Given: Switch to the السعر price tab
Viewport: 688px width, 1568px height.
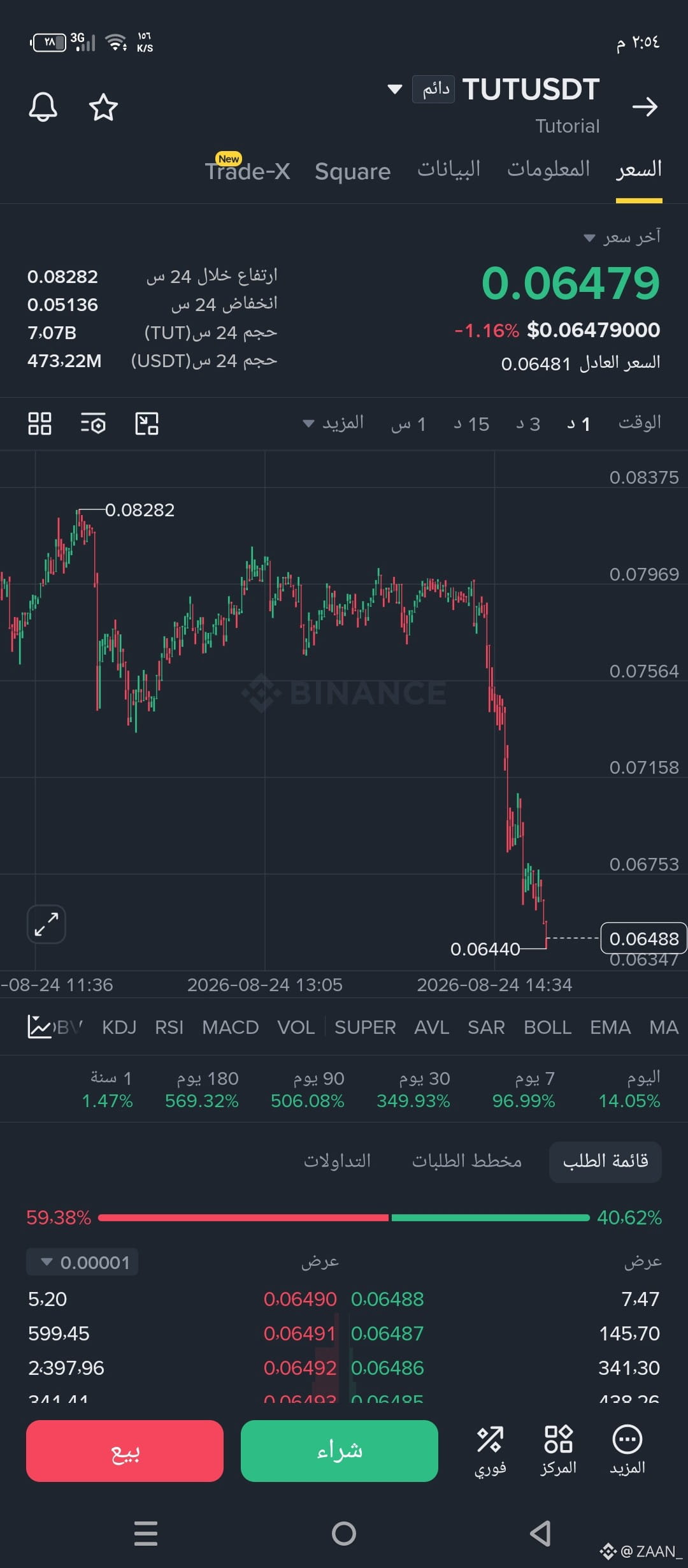Looking at the screenshot, I should click(x=639, y=170).
